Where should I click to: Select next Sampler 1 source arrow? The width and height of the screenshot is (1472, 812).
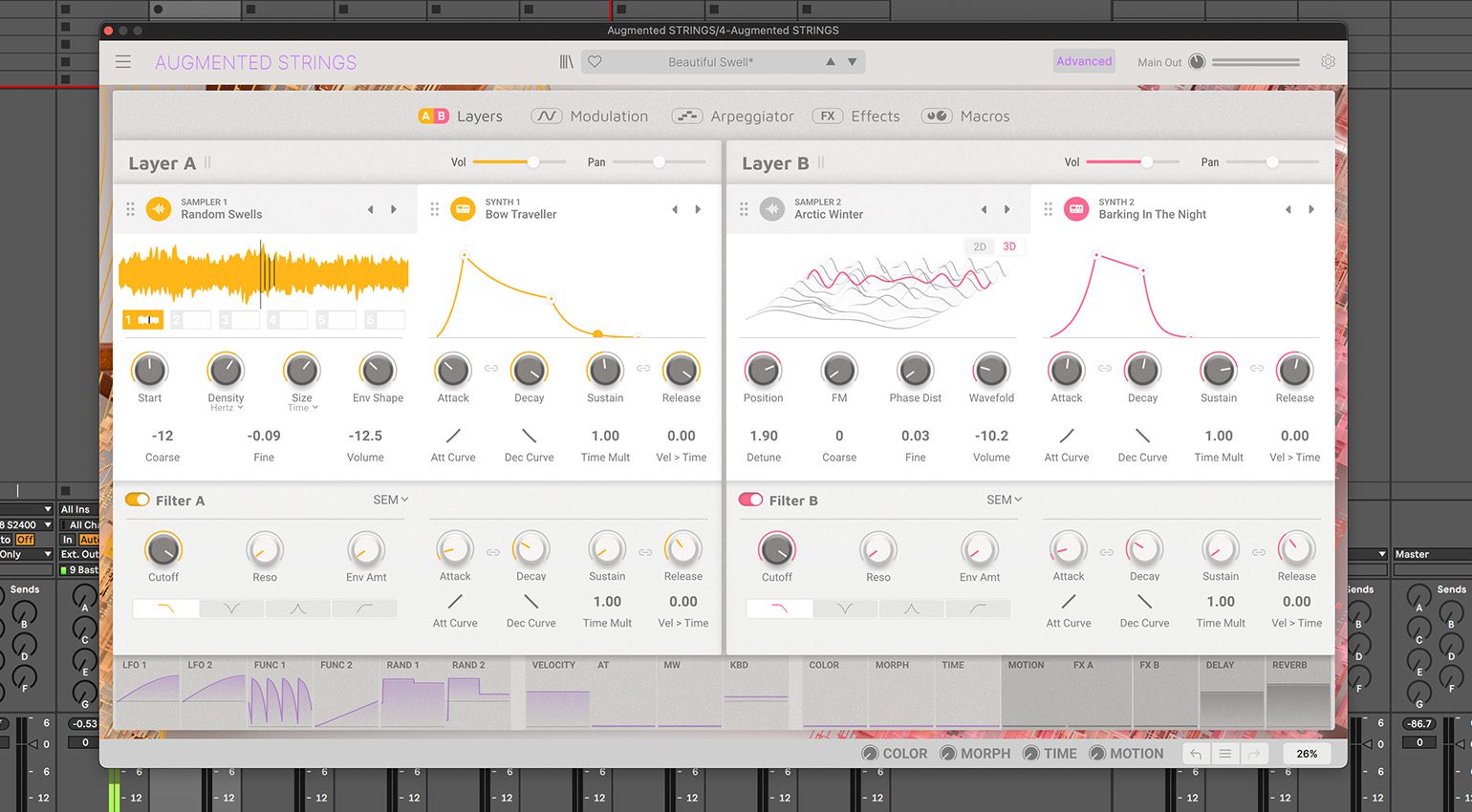click(x=394, y=209)
